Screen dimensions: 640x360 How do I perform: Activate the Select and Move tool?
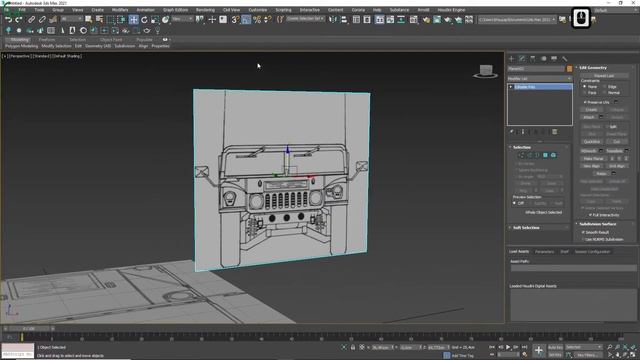coord(133,19)
